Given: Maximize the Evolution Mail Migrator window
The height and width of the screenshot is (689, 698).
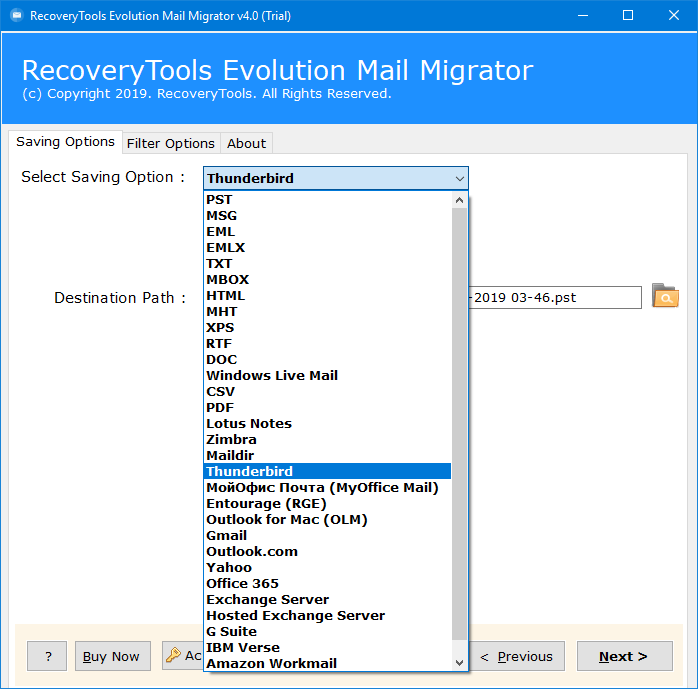Looking at the screenshot, I should pos(628,16).
